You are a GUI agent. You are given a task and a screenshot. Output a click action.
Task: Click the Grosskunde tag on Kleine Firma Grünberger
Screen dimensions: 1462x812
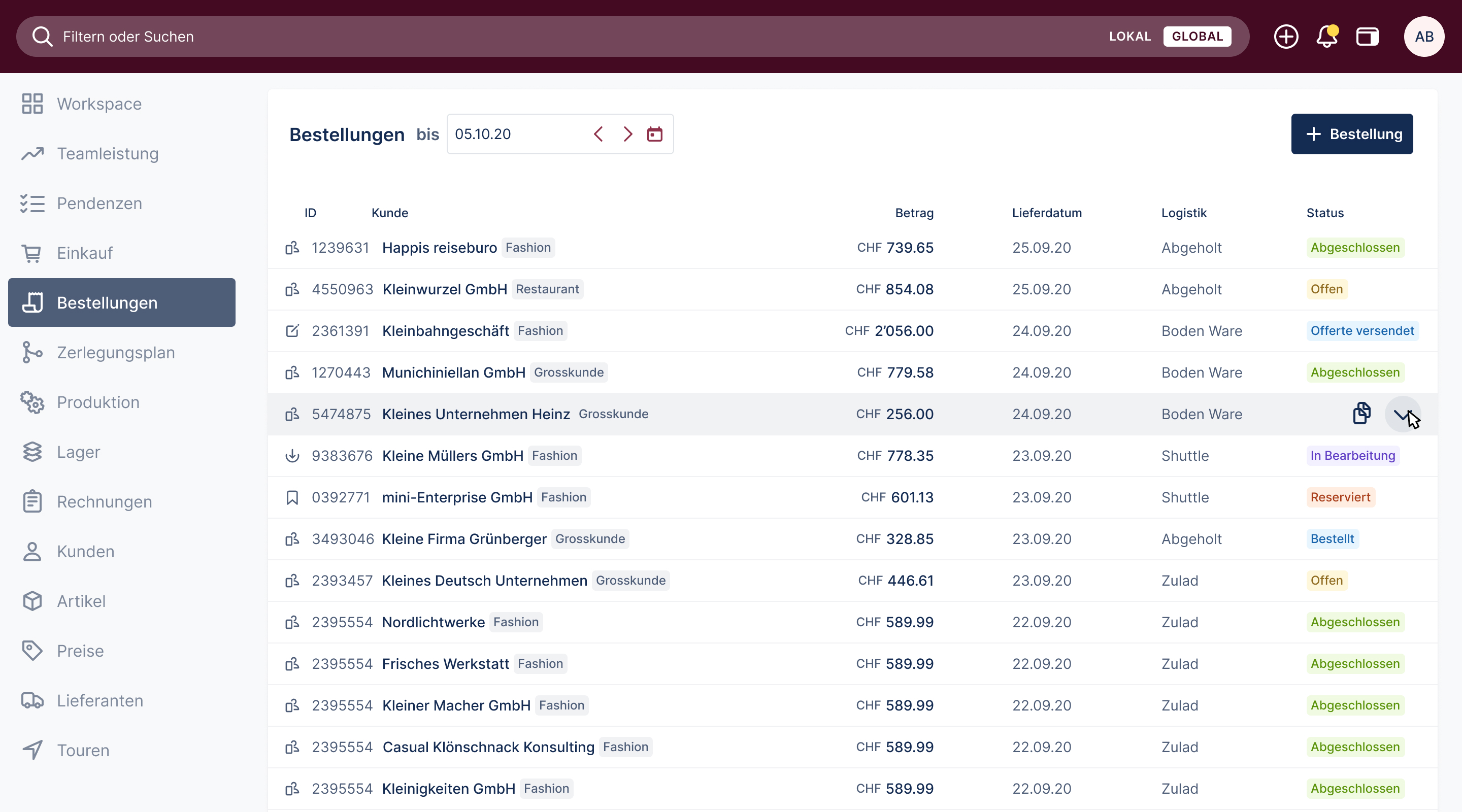590,539
